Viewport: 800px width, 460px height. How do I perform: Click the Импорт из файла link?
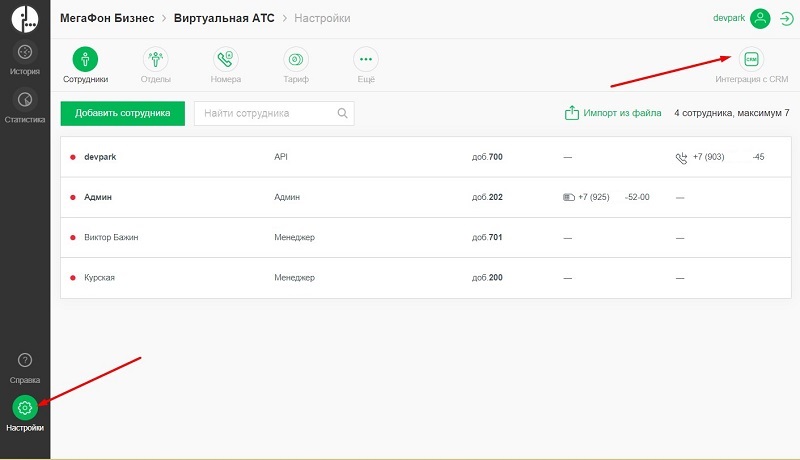pos(622,113)
